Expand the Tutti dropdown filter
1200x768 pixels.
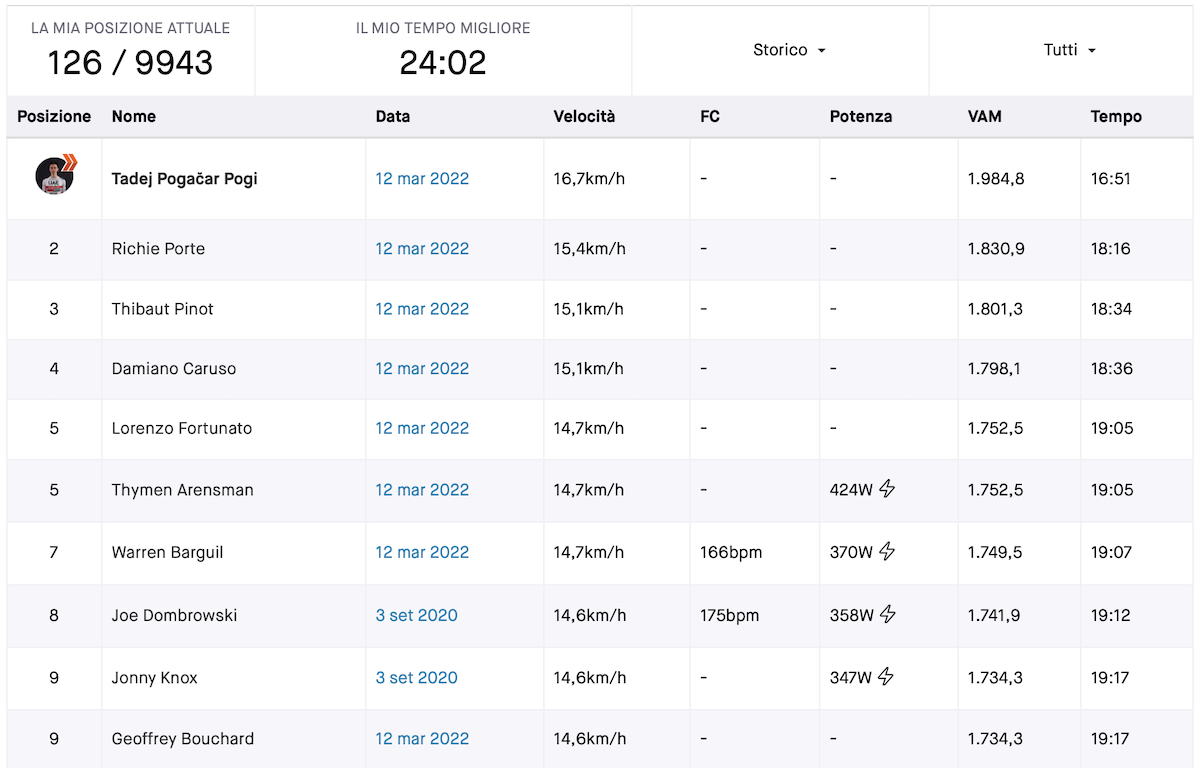tap(1069, 50)
